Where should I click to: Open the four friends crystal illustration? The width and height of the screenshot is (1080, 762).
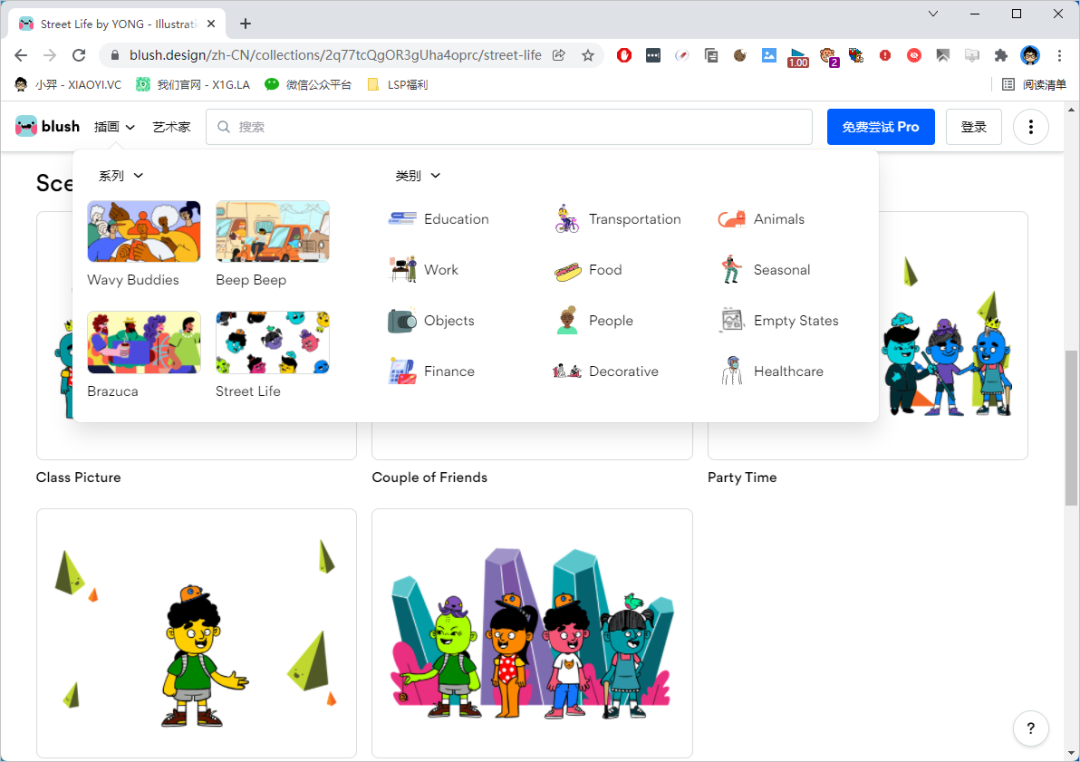[532, 633]
